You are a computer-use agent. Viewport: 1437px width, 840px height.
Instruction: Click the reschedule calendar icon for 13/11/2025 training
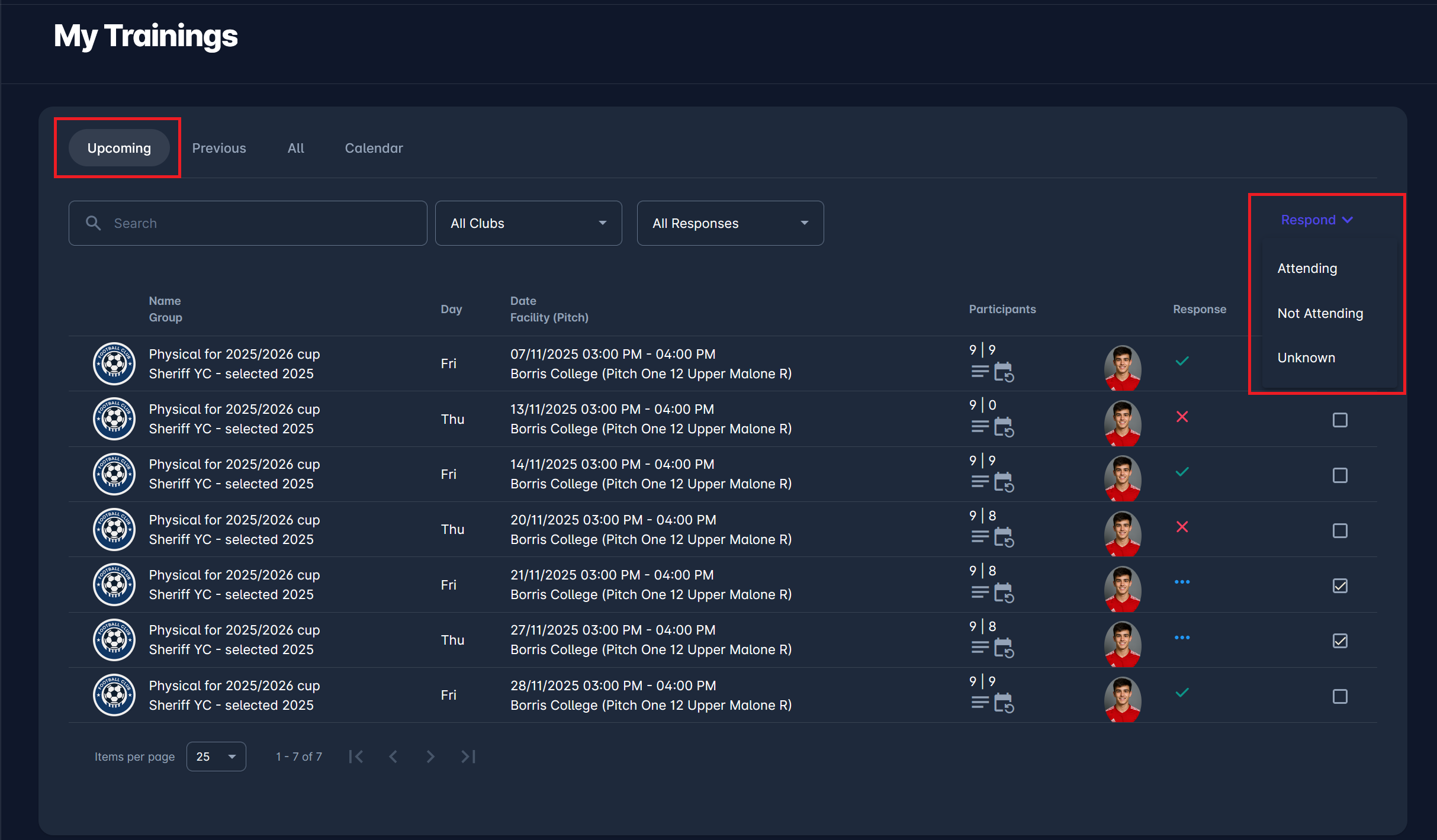(1004, 427)
